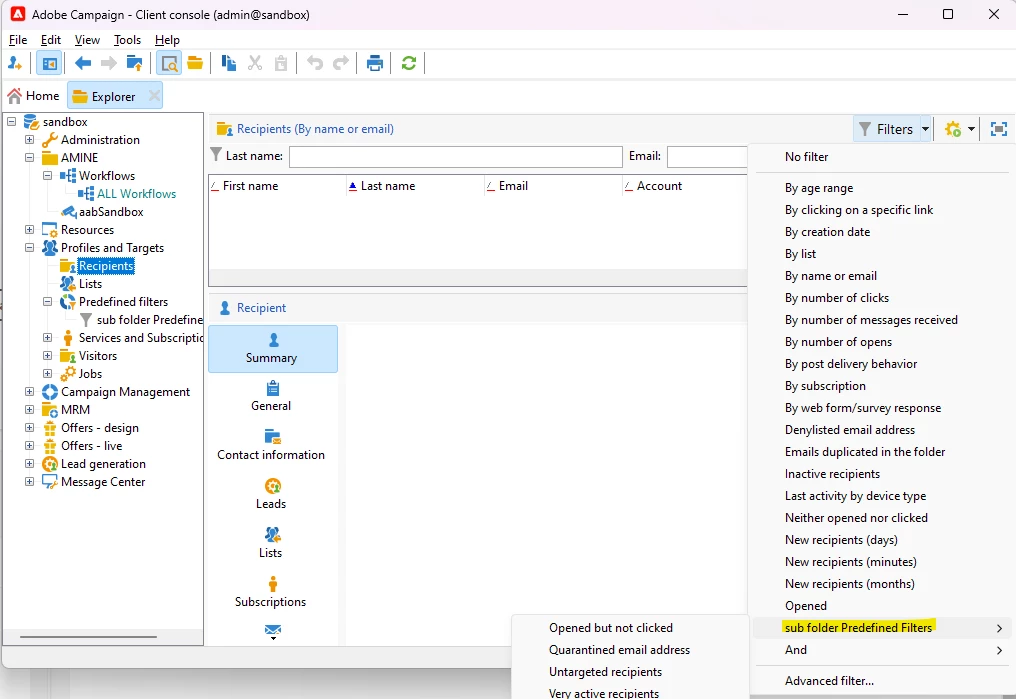Click the forward navigation arrow in toolbar
The image size is (1016, 699).
108,63
